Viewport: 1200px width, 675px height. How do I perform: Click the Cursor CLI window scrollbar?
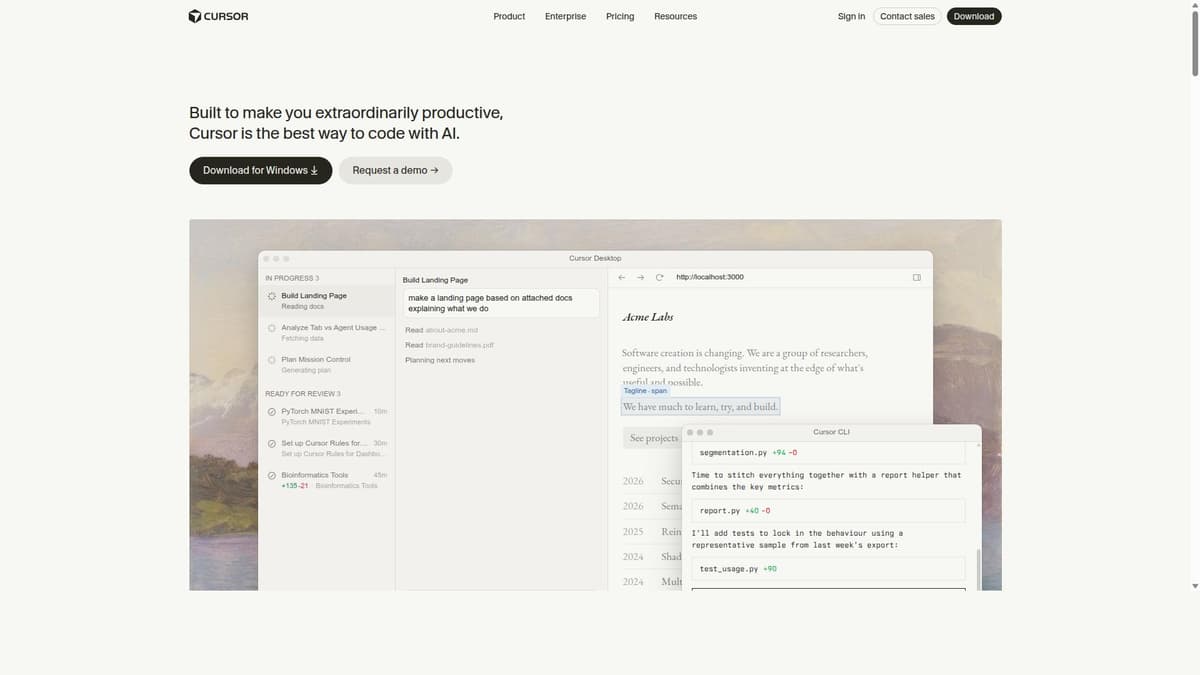click(x=977, y=568)
